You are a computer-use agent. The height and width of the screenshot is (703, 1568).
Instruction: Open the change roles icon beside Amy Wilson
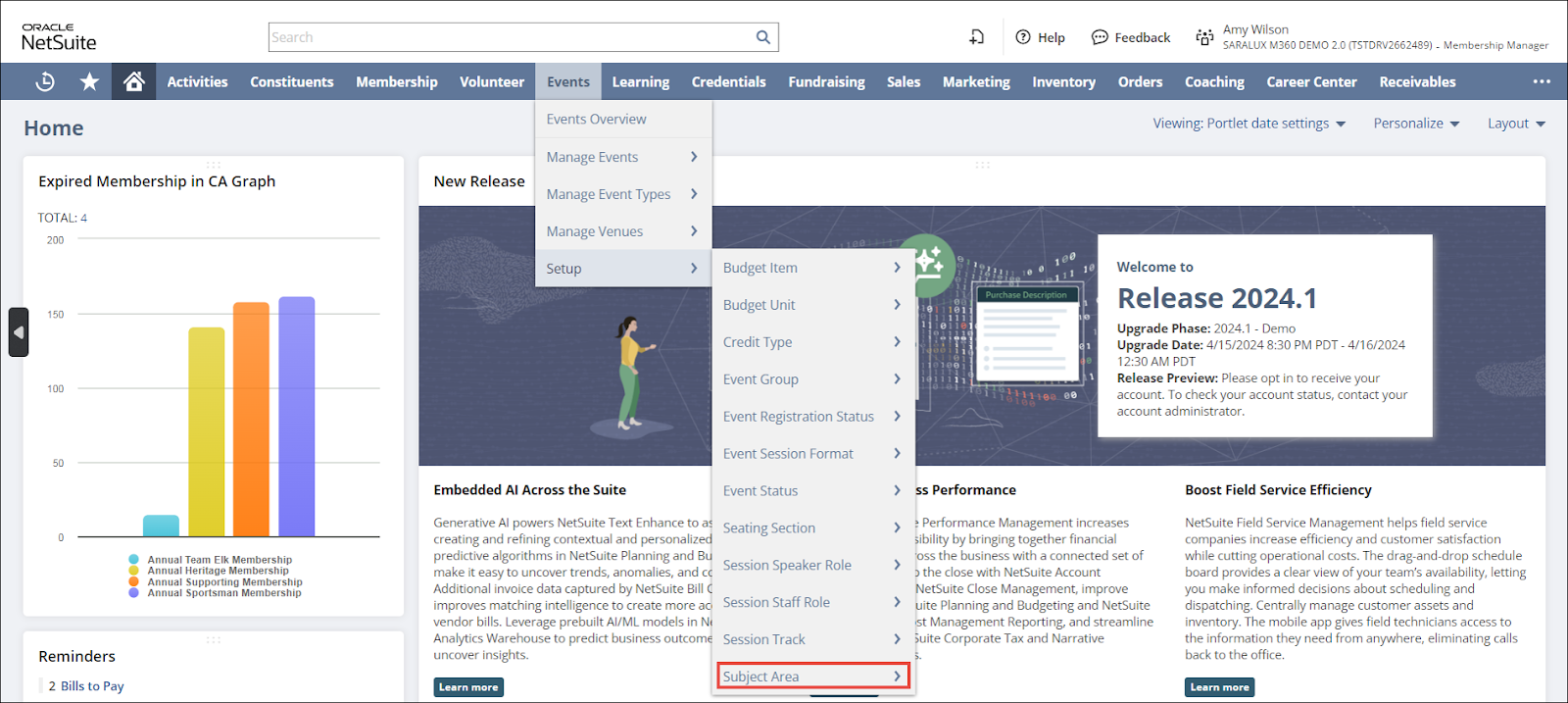[x=1204, y=37]
